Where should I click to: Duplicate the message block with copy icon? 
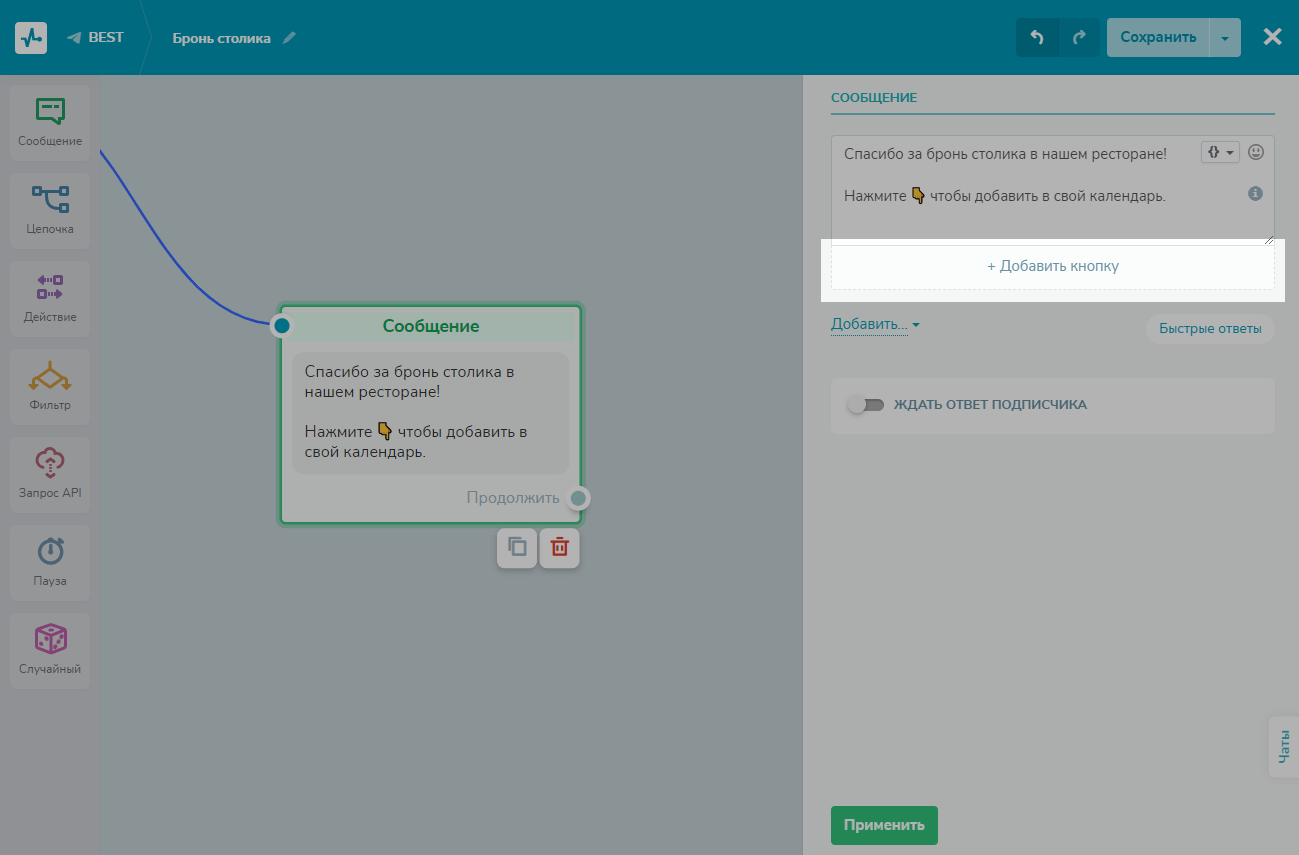[x=517, y=548]
